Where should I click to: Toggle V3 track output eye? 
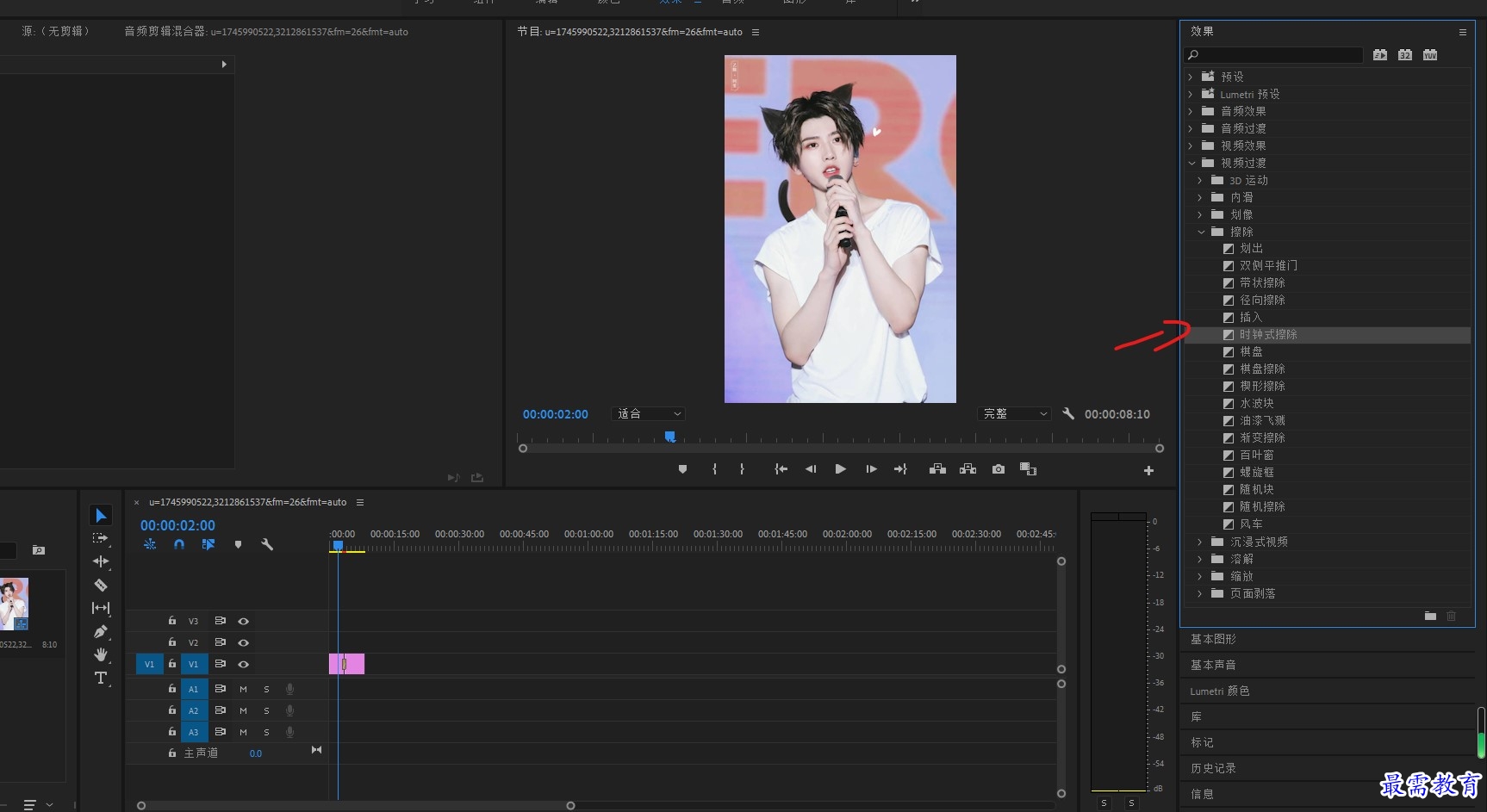point(244,621)
